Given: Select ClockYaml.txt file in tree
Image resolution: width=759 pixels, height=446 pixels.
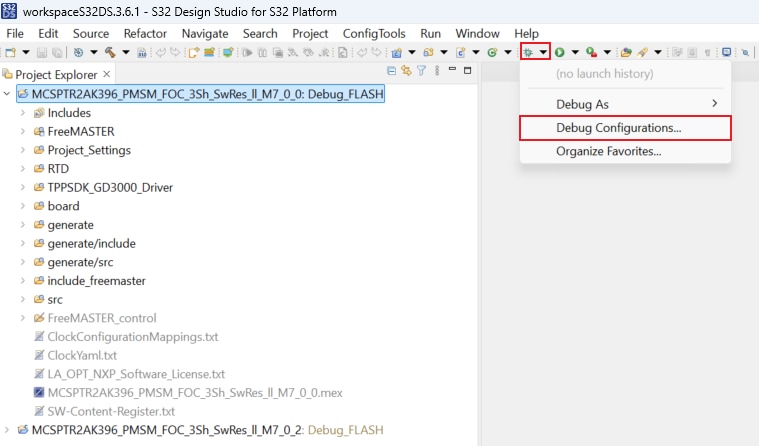Looking at the screenshot, I should tap(82, 355).
